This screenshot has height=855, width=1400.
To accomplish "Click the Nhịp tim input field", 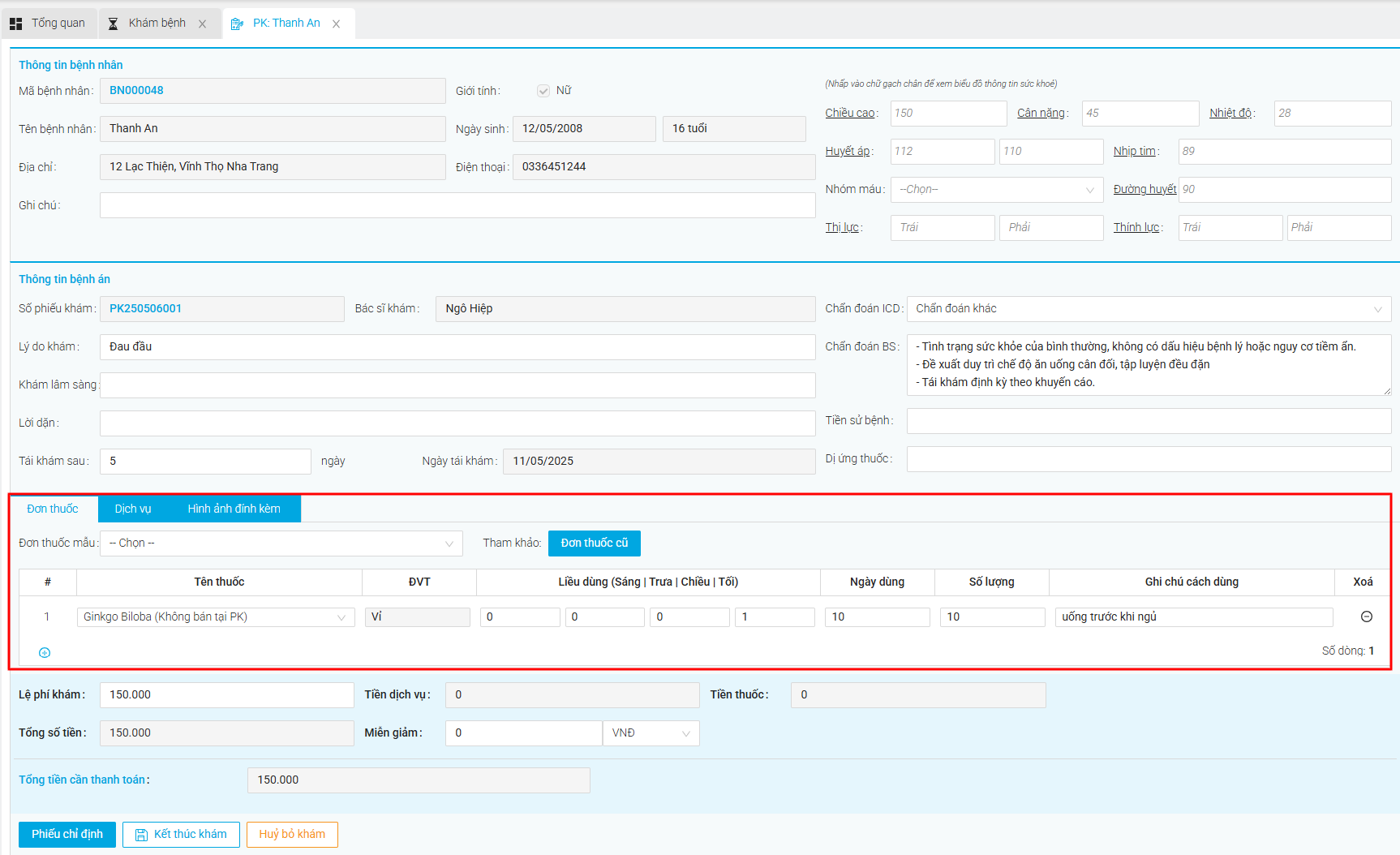I will (1285, 151).
